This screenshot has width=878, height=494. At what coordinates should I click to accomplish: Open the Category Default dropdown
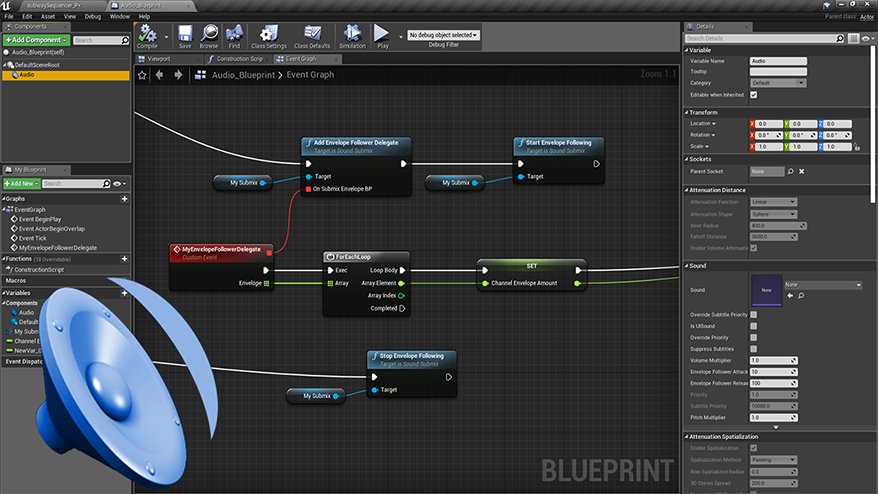[x=778, y=83]
